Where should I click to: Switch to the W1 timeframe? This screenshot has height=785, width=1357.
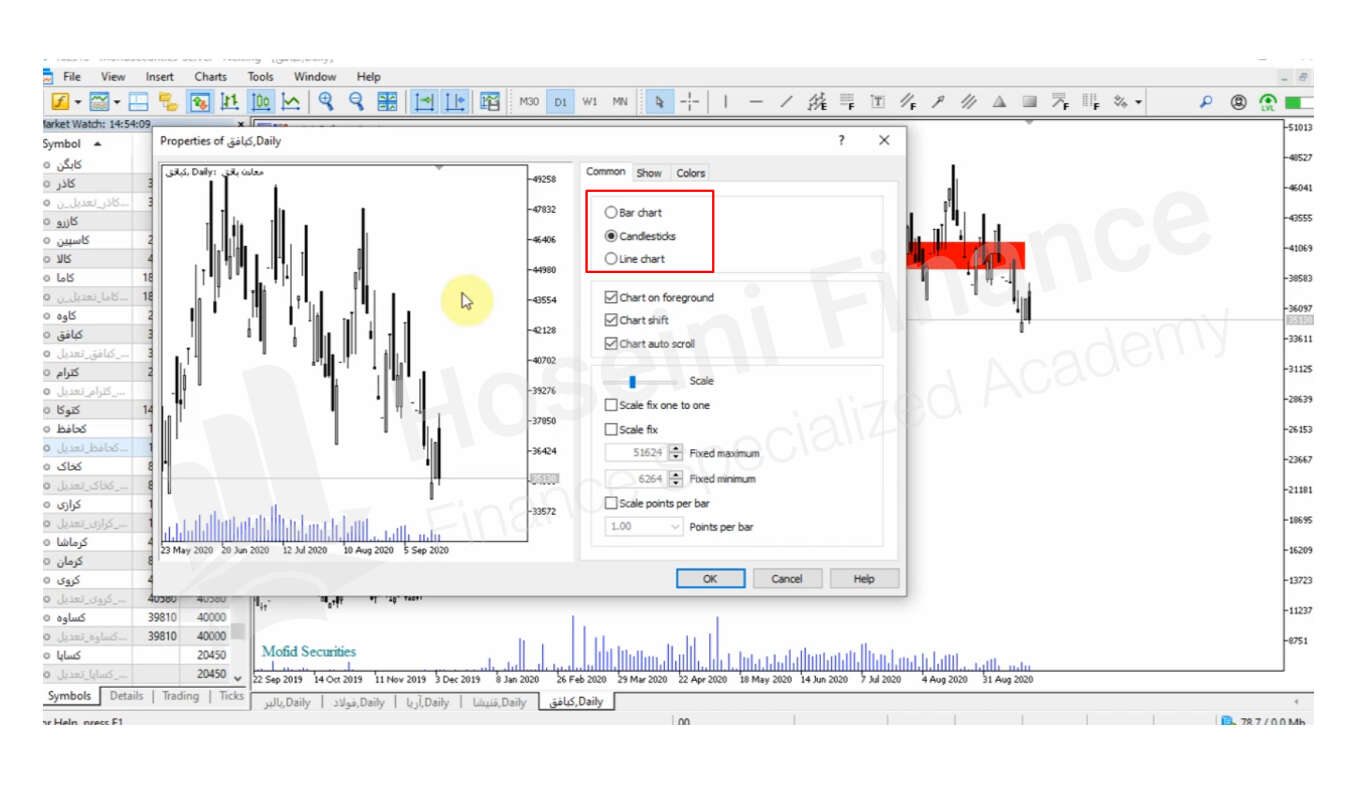point(590,102)
